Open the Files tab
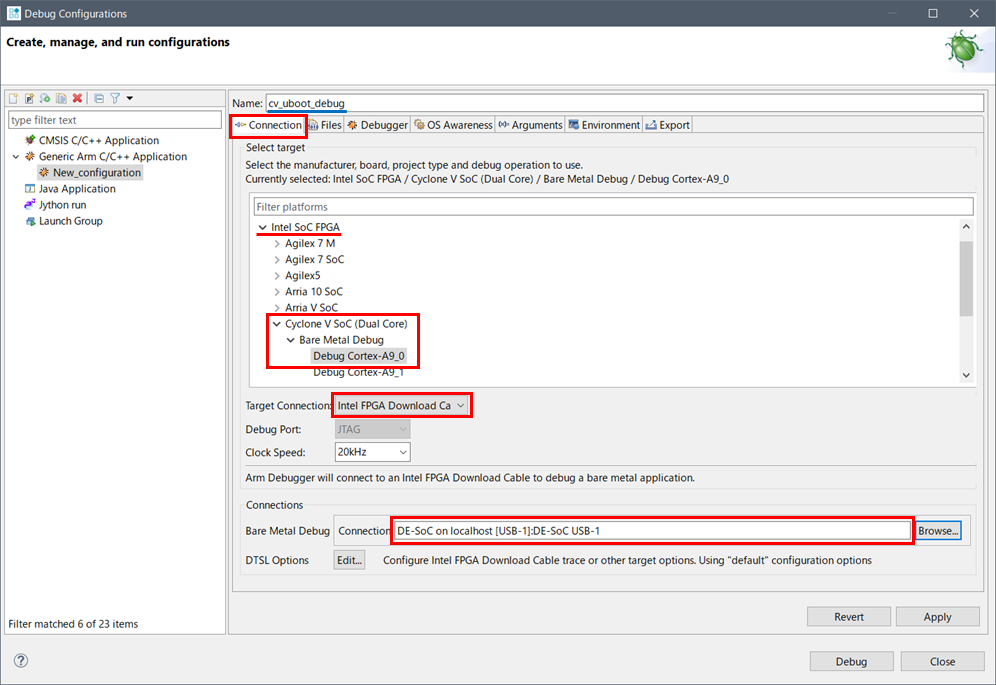Screen dimensions: 996x685 pyautogui.click(x=325, y=125)
